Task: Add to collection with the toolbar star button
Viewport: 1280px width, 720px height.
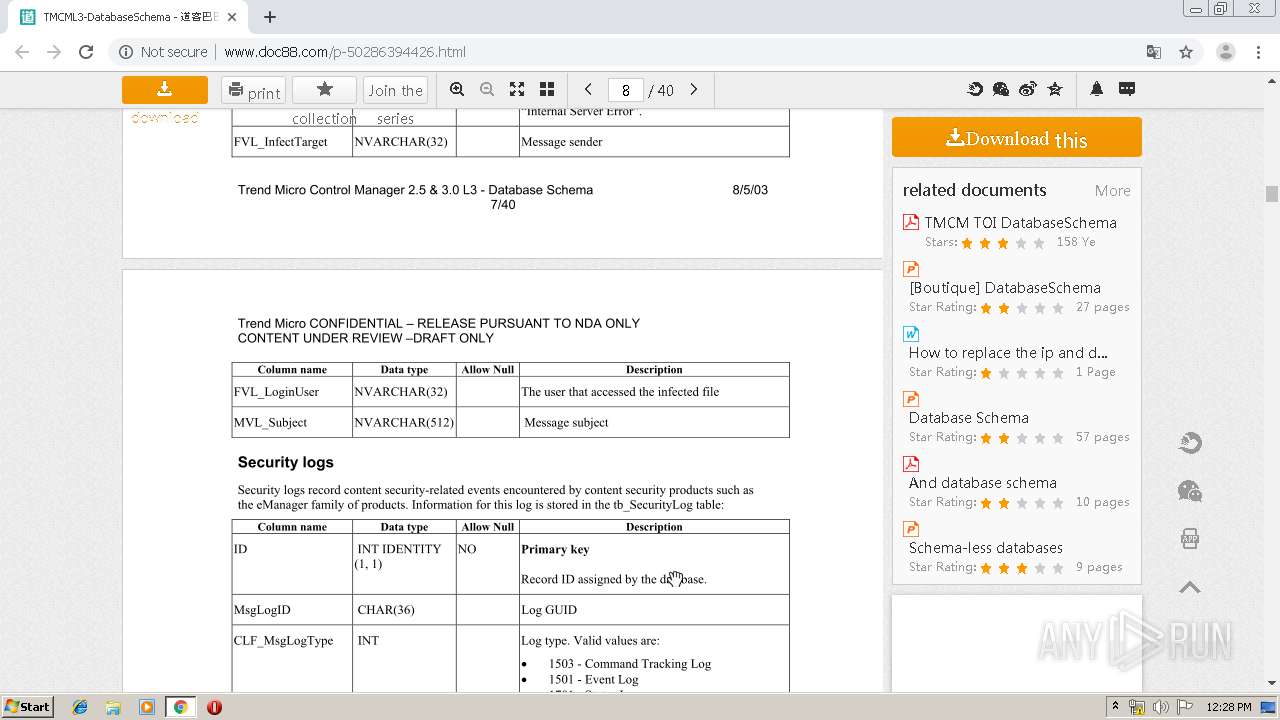Action: tap(324, 90)
